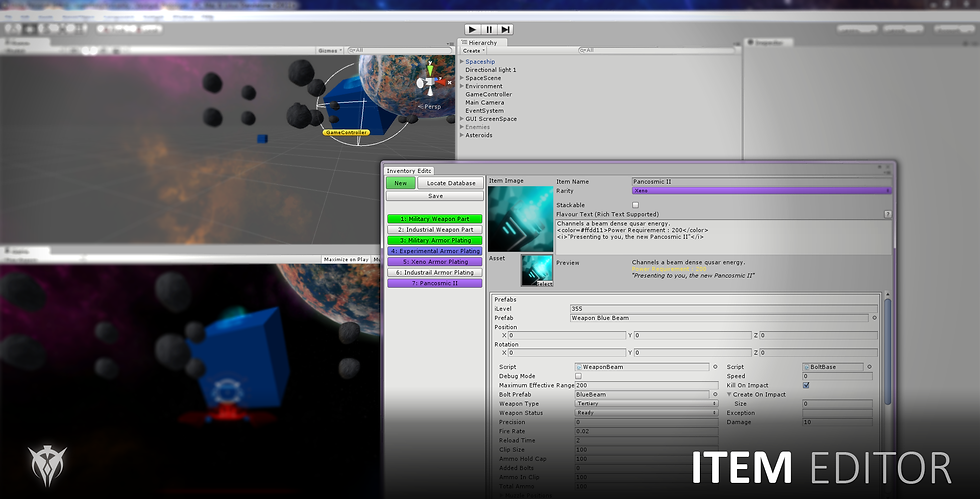Click the Position X field
980x499 pixels.
[x=568, y=336]
